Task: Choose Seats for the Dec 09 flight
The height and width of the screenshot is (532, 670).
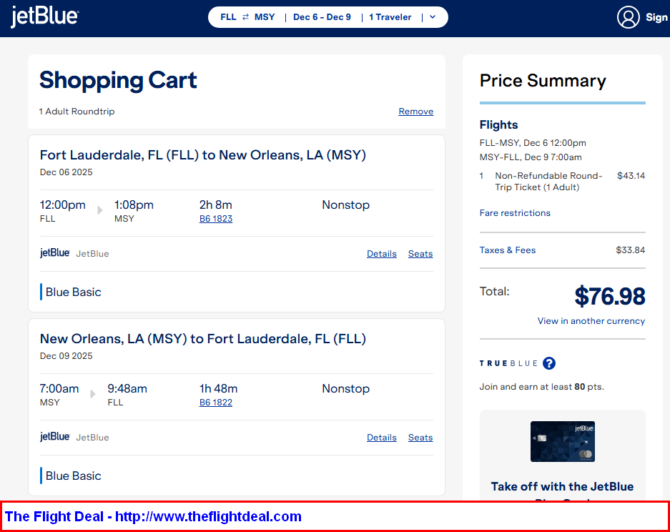Action: pos(420,437)
